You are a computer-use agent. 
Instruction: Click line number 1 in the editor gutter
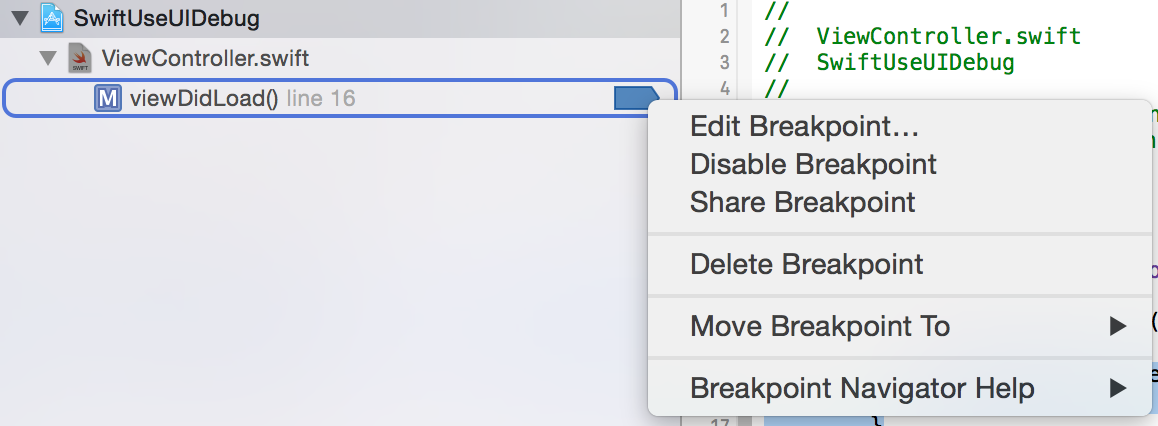pyautogui.click(x=723, y=11)
